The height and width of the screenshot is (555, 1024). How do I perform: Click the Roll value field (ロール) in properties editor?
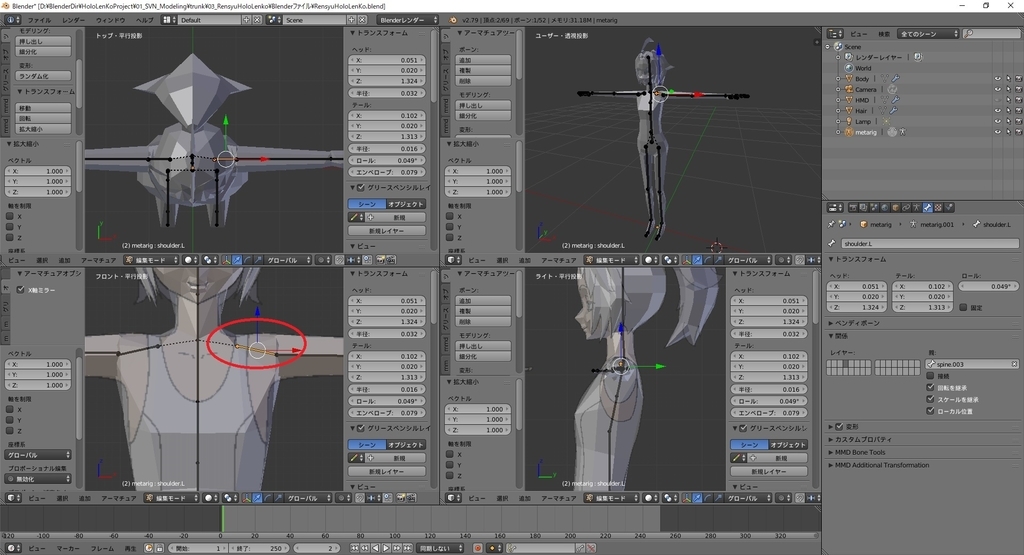(990, 287)
